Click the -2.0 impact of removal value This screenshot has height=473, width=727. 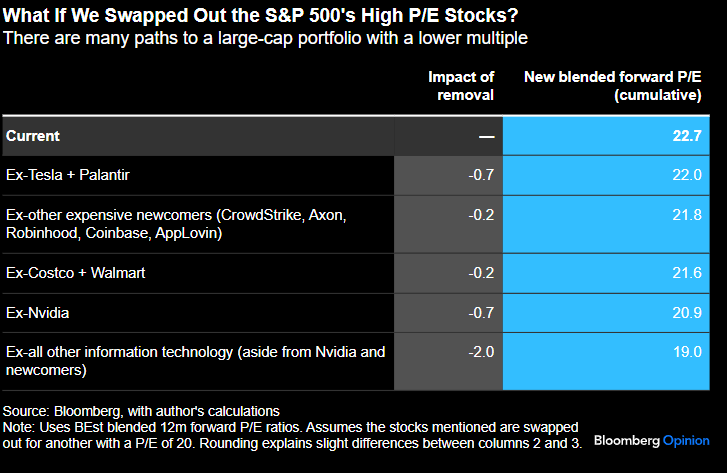click(480, 353)
